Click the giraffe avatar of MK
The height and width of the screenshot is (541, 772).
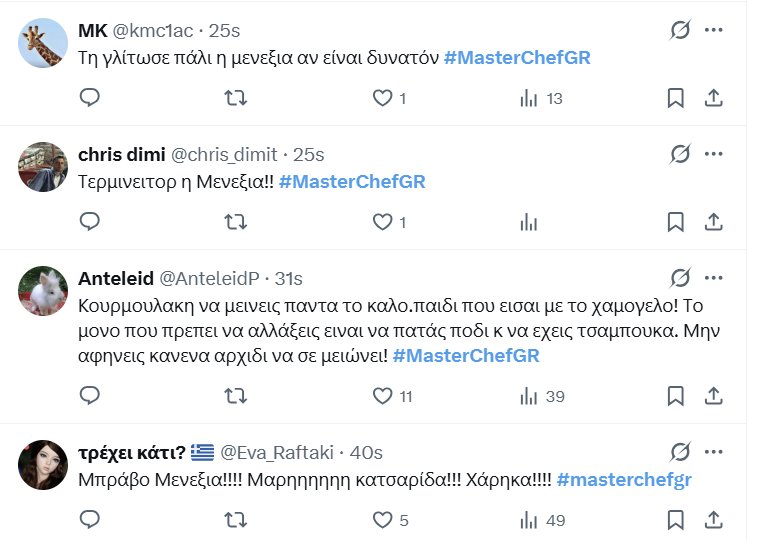click(x=44, y=44)
